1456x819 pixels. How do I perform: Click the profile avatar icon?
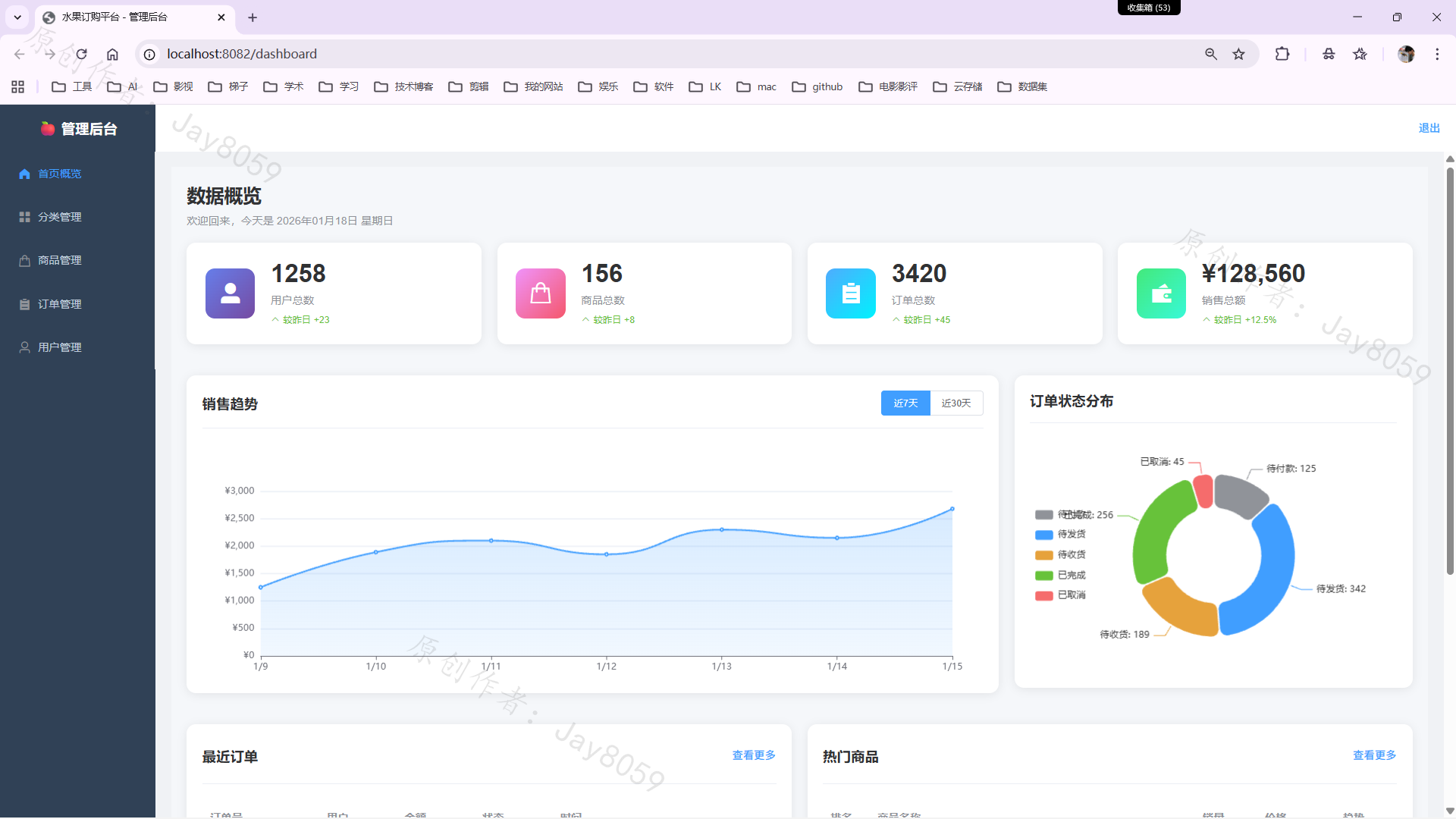click(x=1406, y=54)
